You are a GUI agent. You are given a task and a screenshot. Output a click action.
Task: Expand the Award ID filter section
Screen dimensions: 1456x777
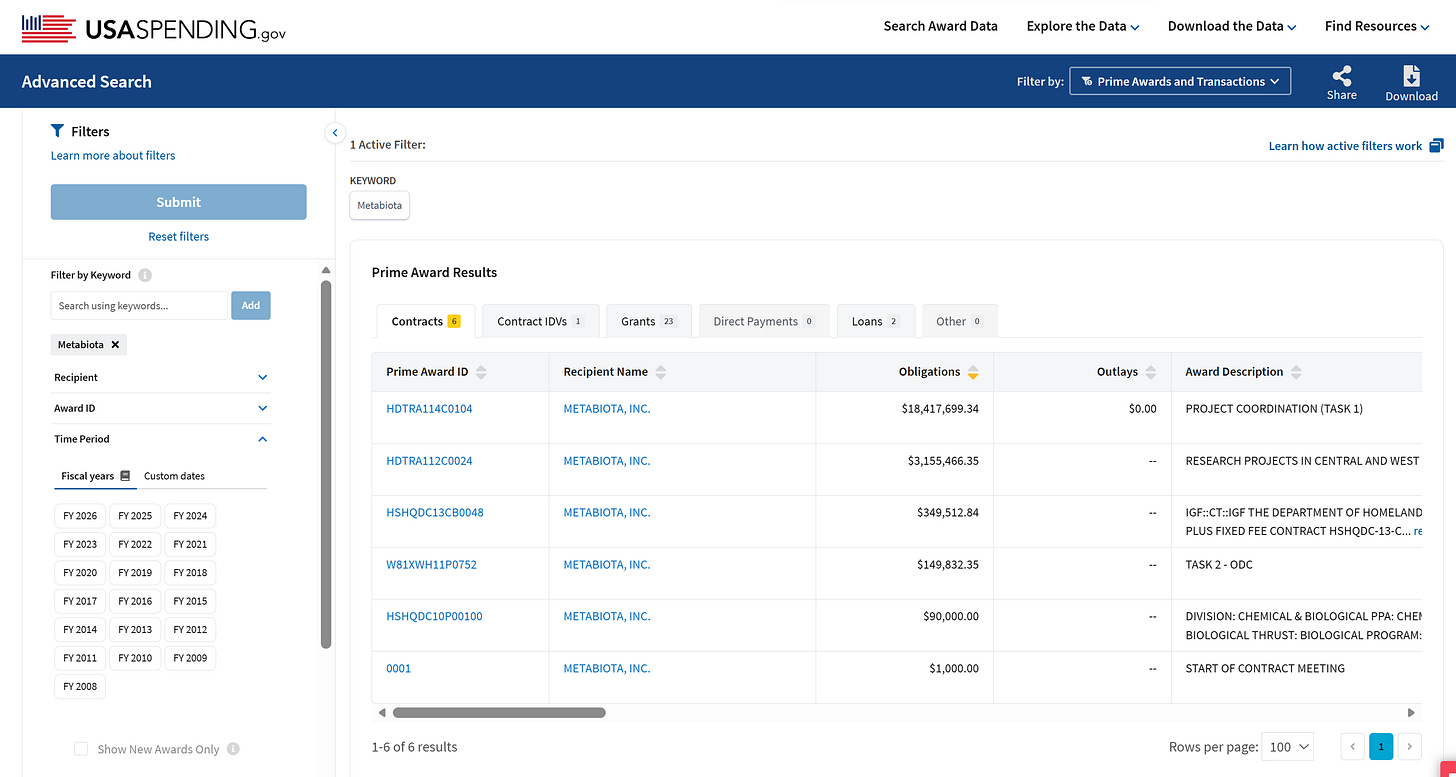pos(160,408)
